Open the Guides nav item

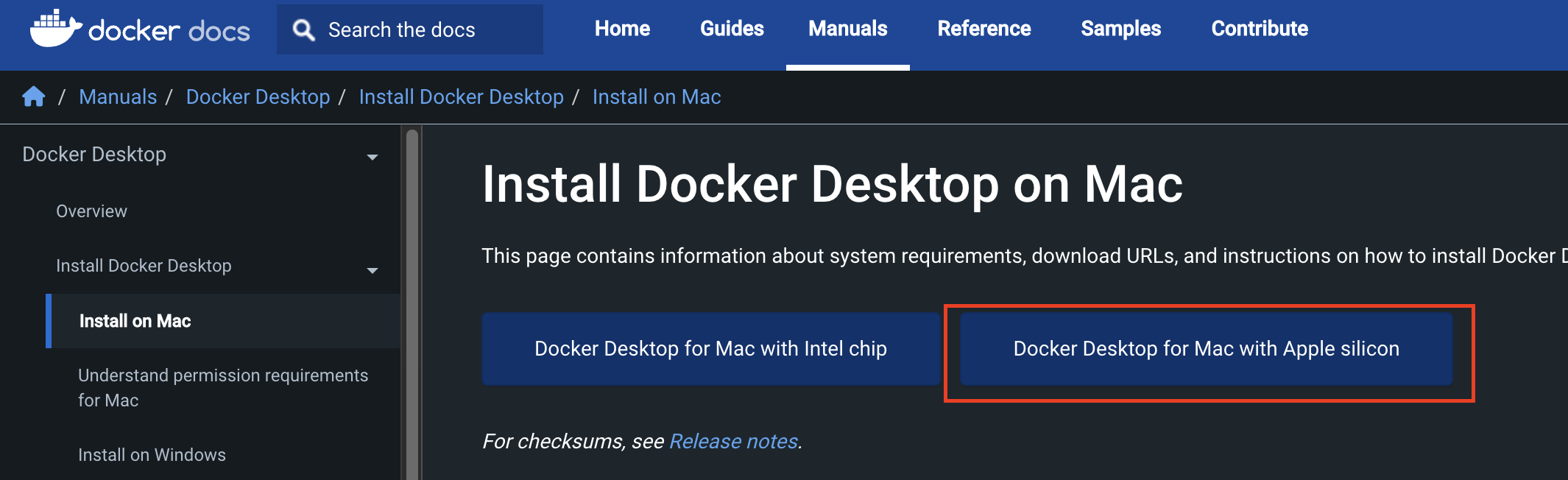pyautogui.click(x=732, y=29)
